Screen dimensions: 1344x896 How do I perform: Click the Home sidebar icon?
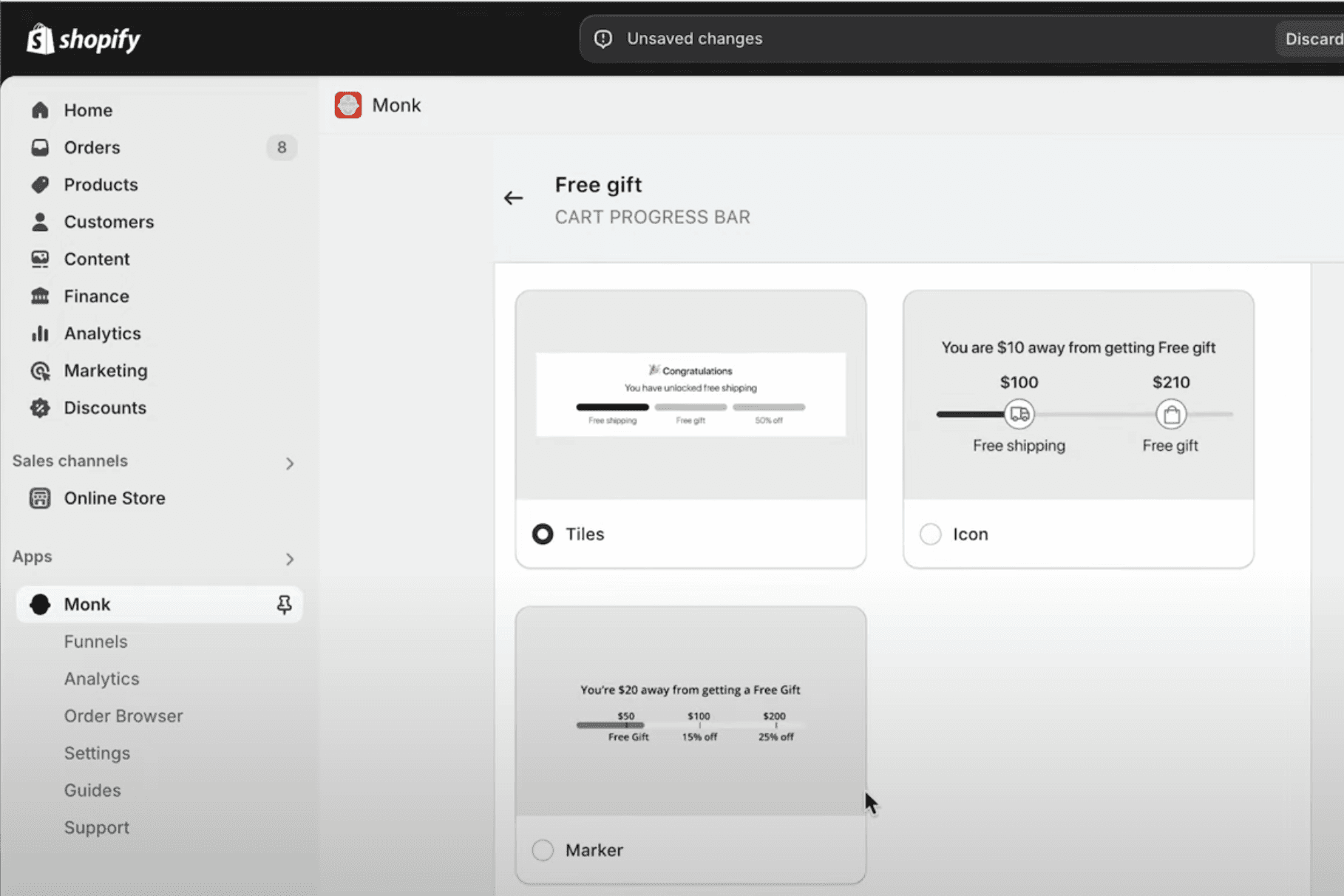(40, 110)
